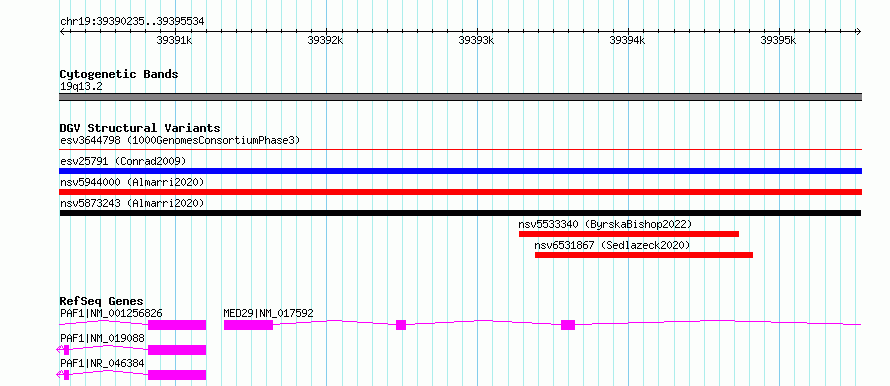Click the left arrow end of ruler
The height and width of the screenshot is (386, 890).
62,32
